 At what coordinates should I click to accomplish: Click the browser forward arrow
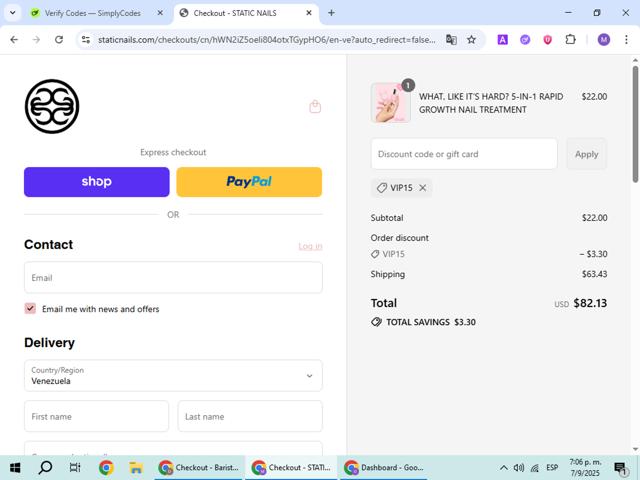(x=36, y=40)
